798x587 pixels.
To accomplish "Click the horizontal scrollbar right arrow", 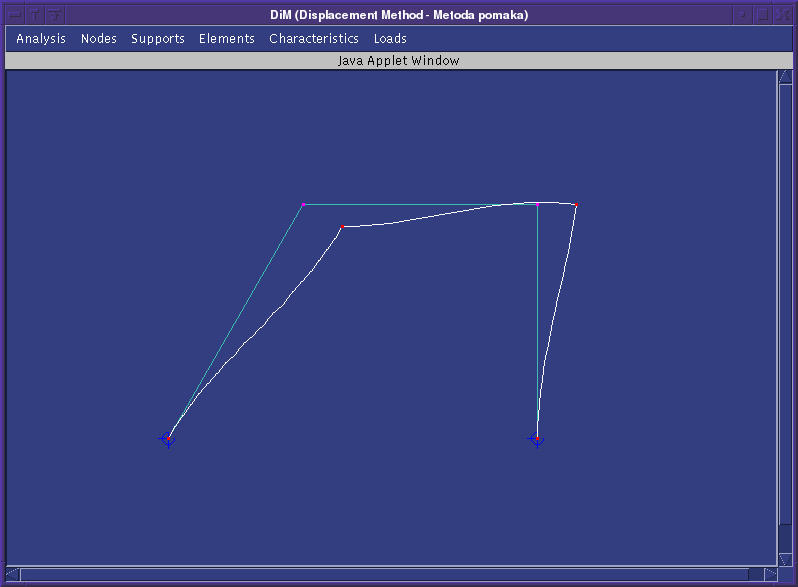I will pyautogui.click(x=771, y=574).
